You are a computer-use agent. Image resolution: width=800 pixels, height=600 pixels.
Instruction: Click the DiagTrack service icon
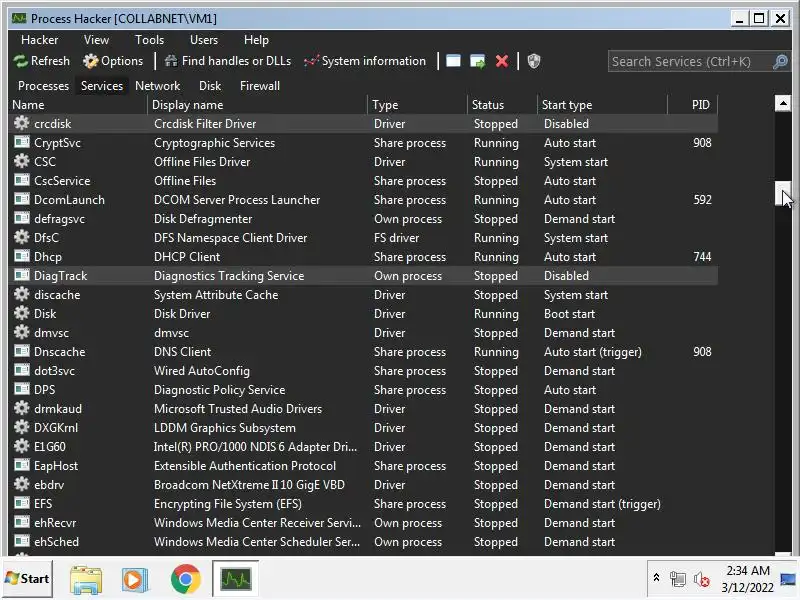pos(21,275)
